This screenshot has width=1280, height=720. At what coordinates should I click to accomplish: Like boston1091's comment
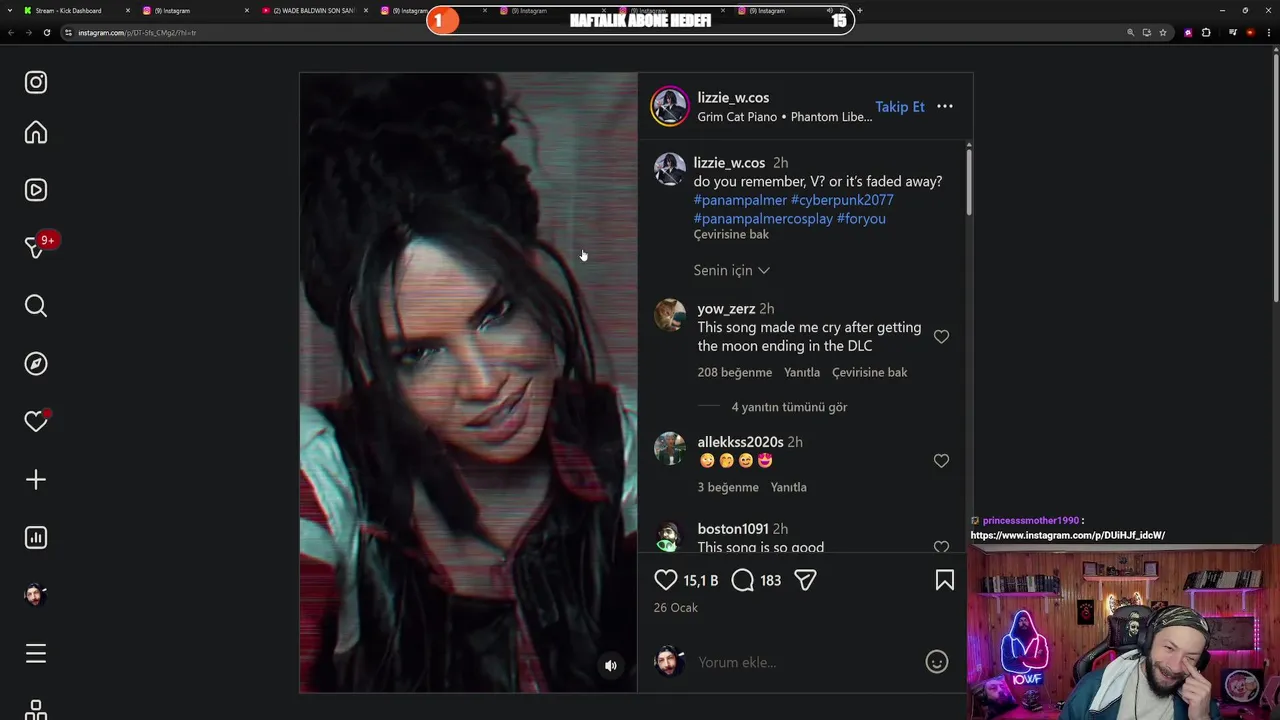(x=941, y=547)
